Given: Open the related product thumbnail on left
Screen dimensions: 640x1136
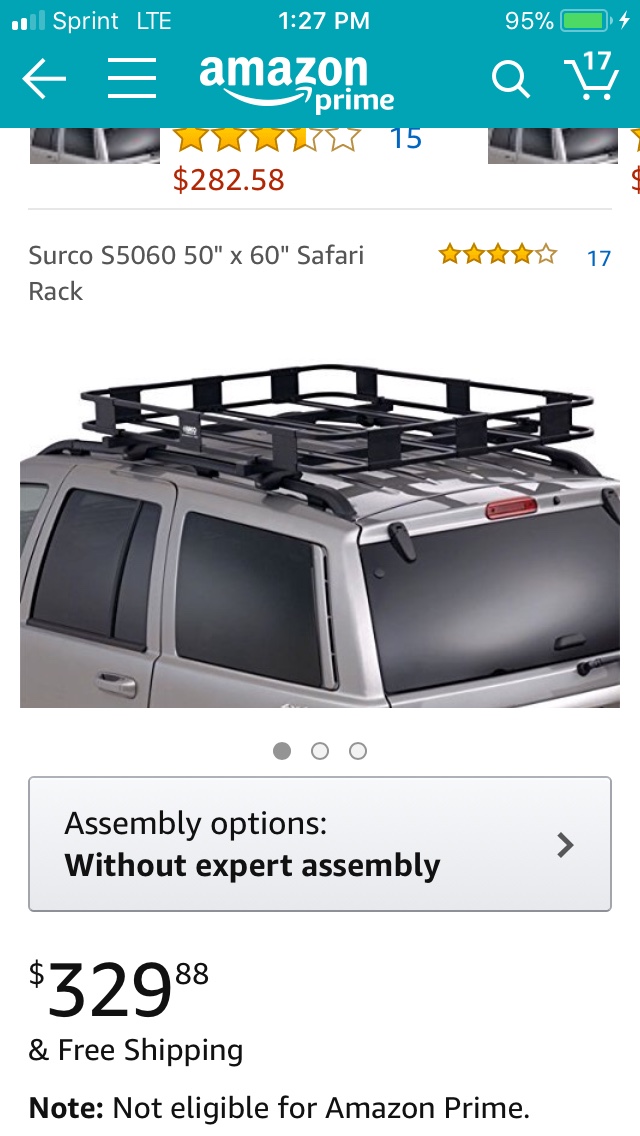Looking at the screenshot, I should (x=95, y=146).
